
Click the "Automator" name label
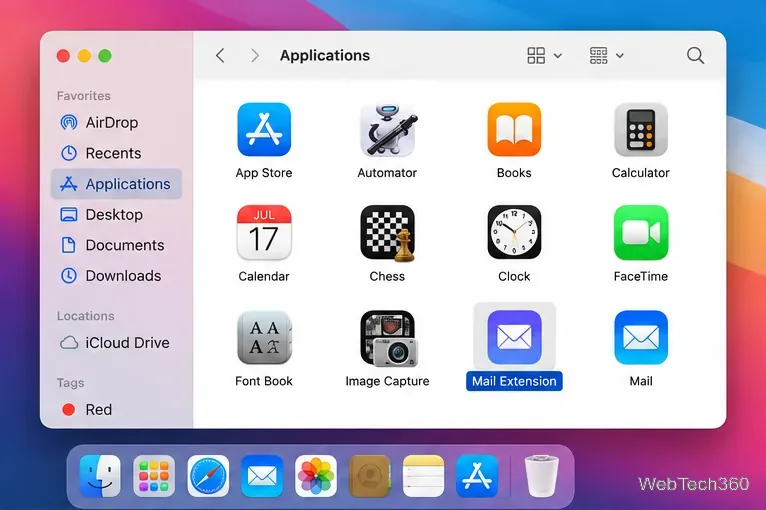[387, 173]
